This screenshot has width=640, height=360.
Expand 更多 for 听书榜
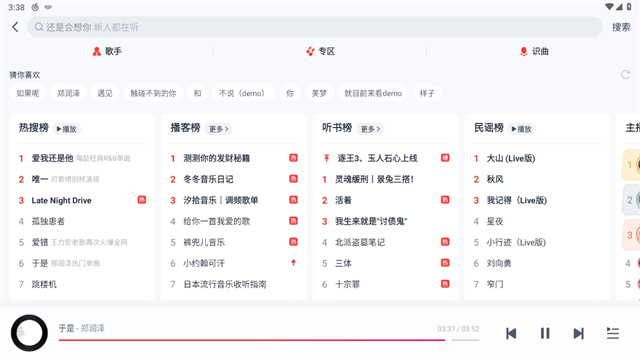[370, 129]
